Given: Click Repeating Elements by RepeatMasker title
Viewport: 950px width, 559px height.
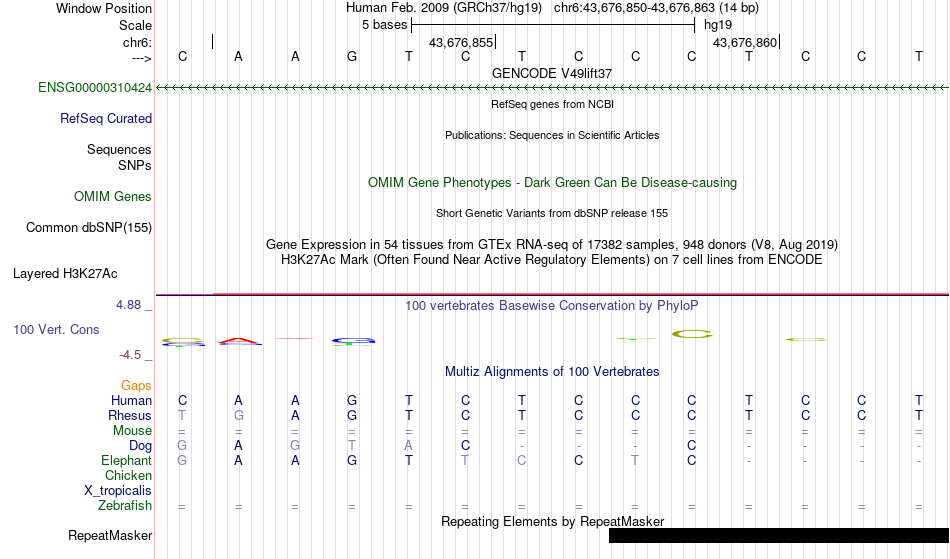Looking at the screenshot, I should [552, 522].
